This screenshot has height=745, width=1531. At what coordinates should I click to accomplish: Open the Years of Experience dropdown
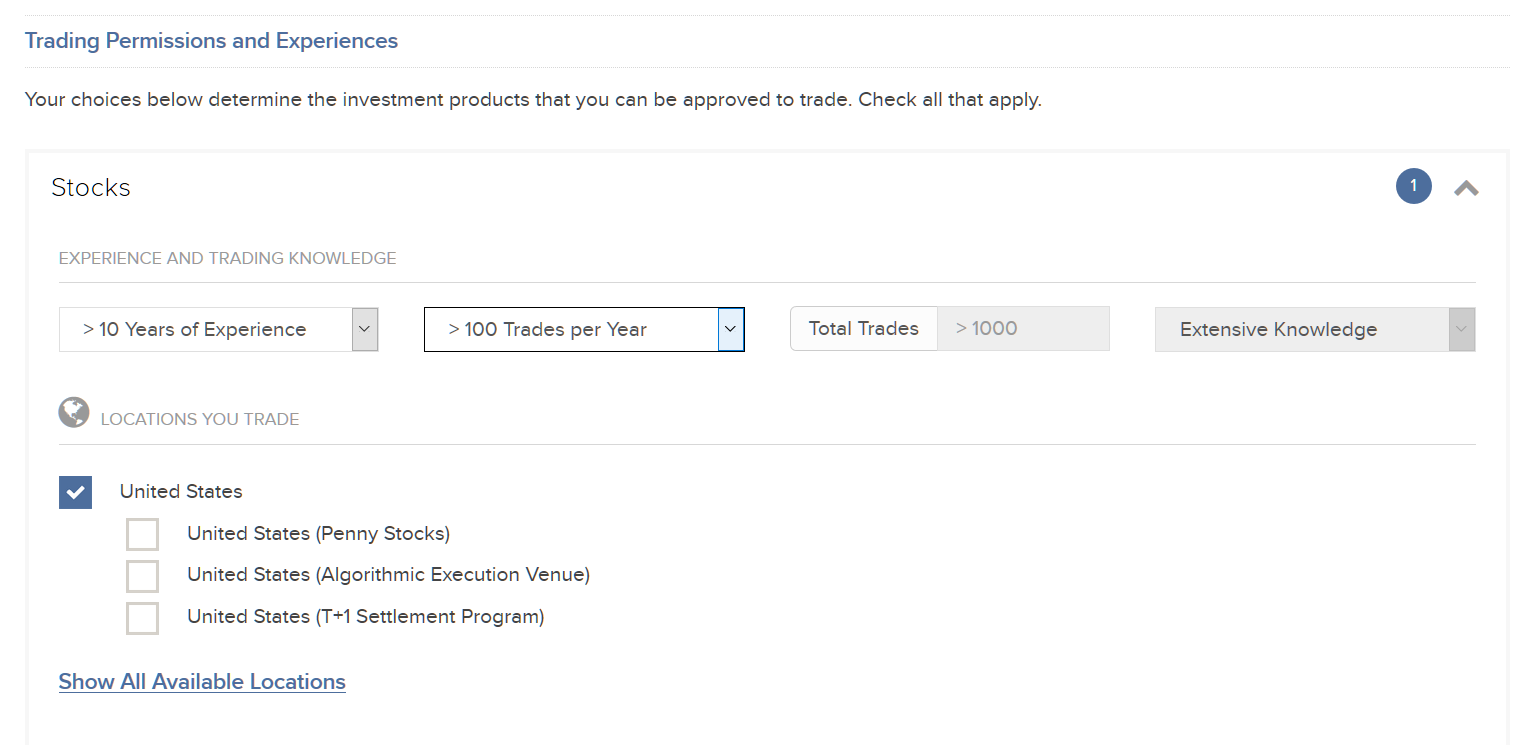[219, 330]
